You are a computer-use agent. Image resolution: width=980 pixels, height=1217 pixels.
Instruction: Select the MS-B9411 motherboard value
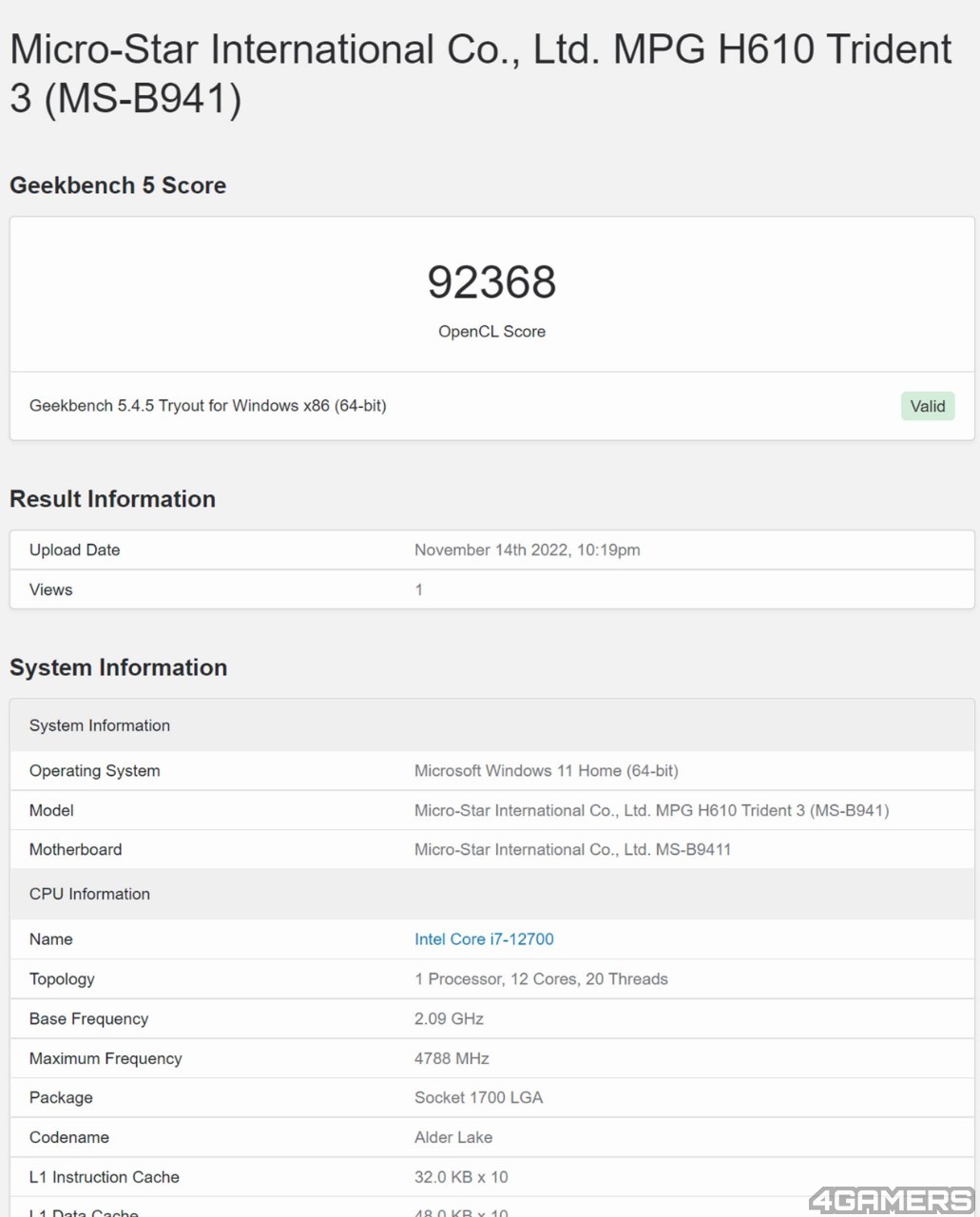[x=572, y=850]
